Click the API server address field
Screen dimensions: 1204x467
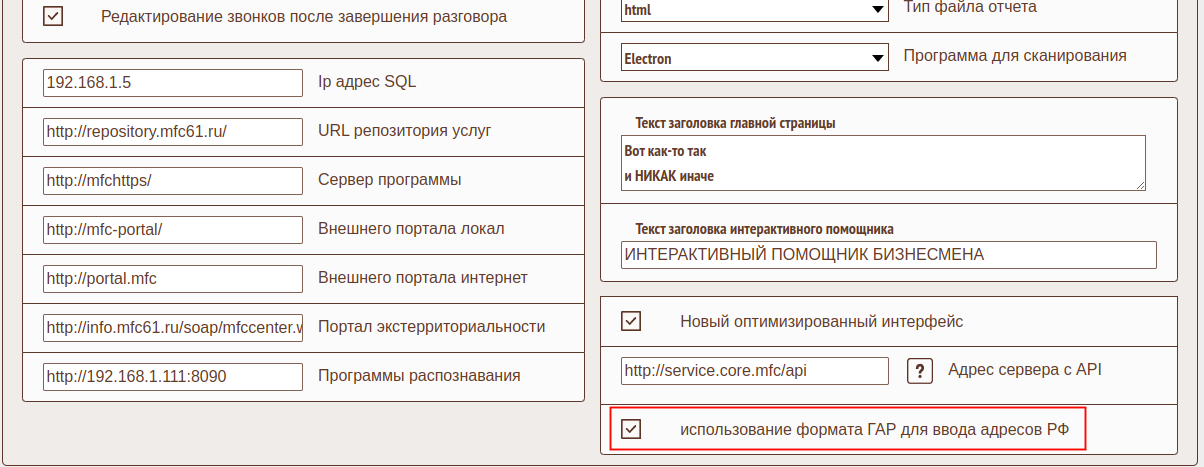click(754, 371)
